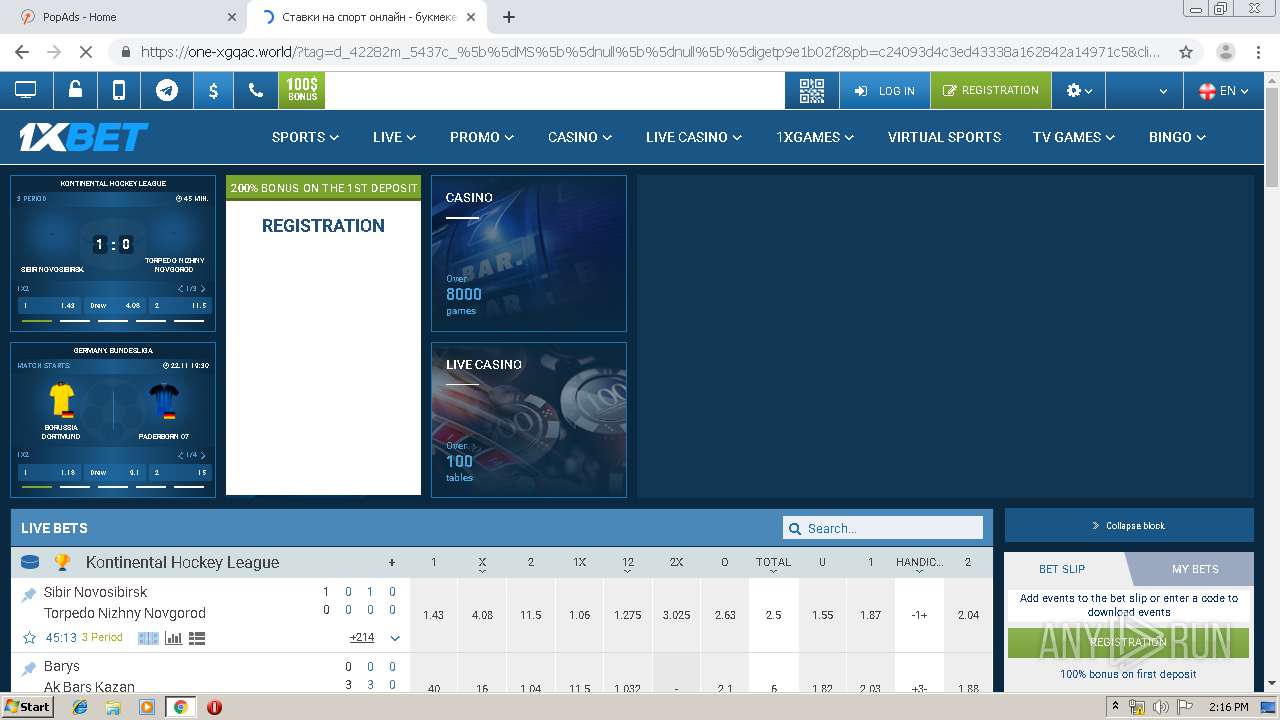Open the Chrome profile avatar

click(1225, 52)
